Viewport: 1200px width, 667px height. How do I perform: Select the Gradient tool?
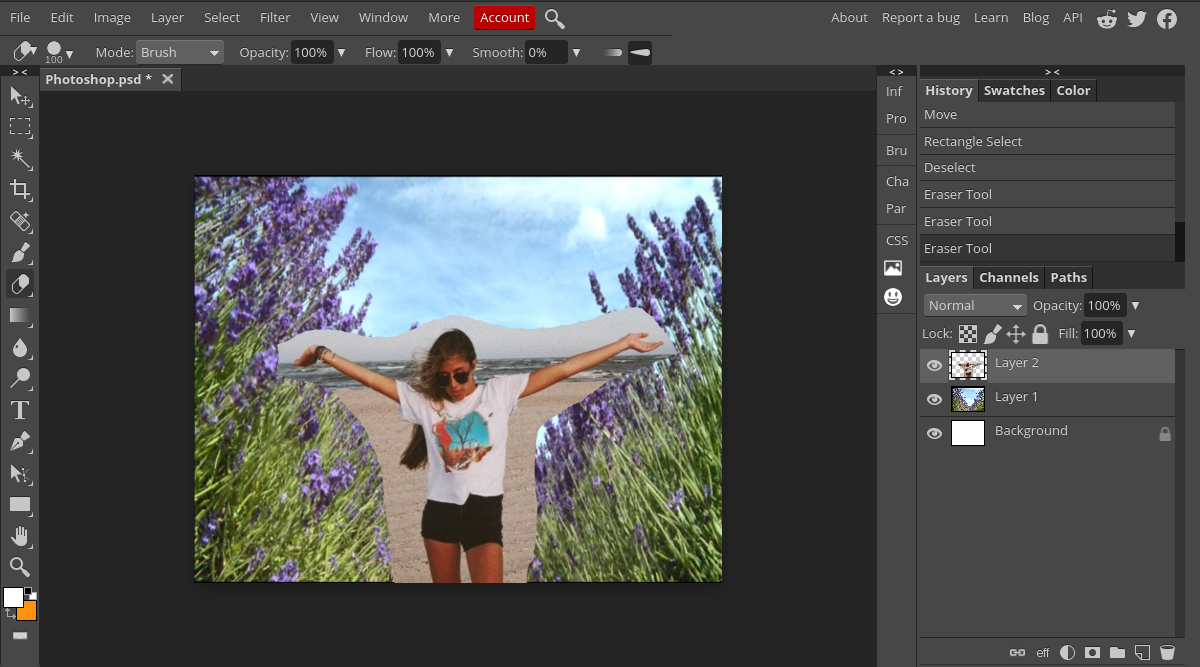20,315
